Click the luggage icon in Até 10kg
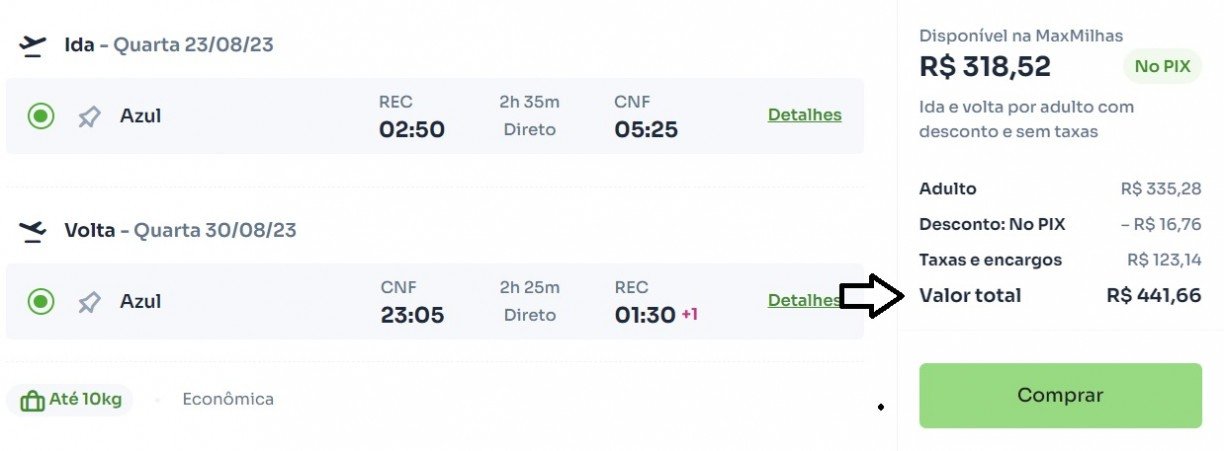 [32, 400]
